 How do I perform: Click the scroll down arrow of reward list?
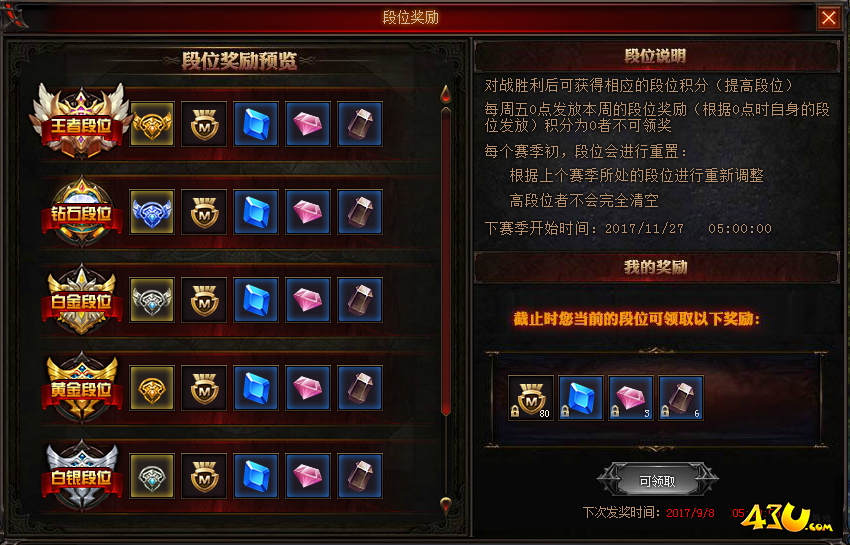[446, 504]
